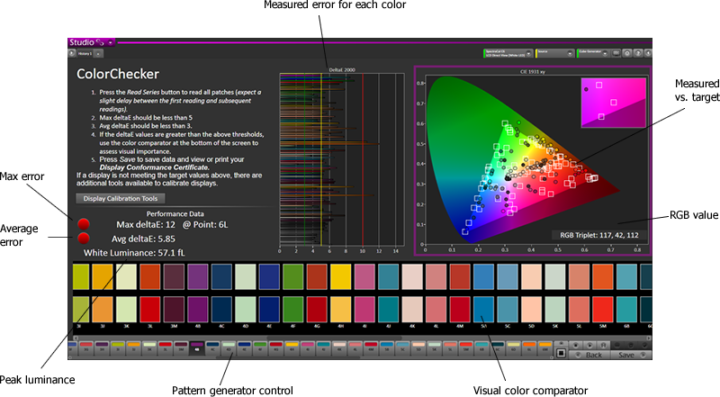
Task: Click the Read Series play icon
Action: pyautogui.click(x=590, y=345)
